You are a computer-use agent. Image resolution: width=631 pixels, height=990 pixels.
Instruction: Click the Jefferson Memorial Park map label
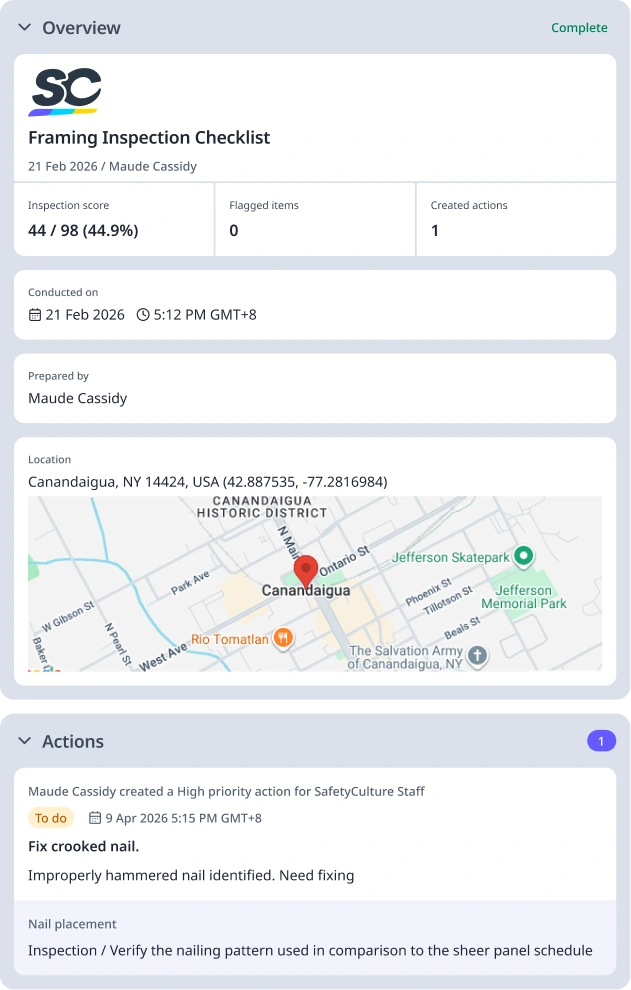coord(524,597)
